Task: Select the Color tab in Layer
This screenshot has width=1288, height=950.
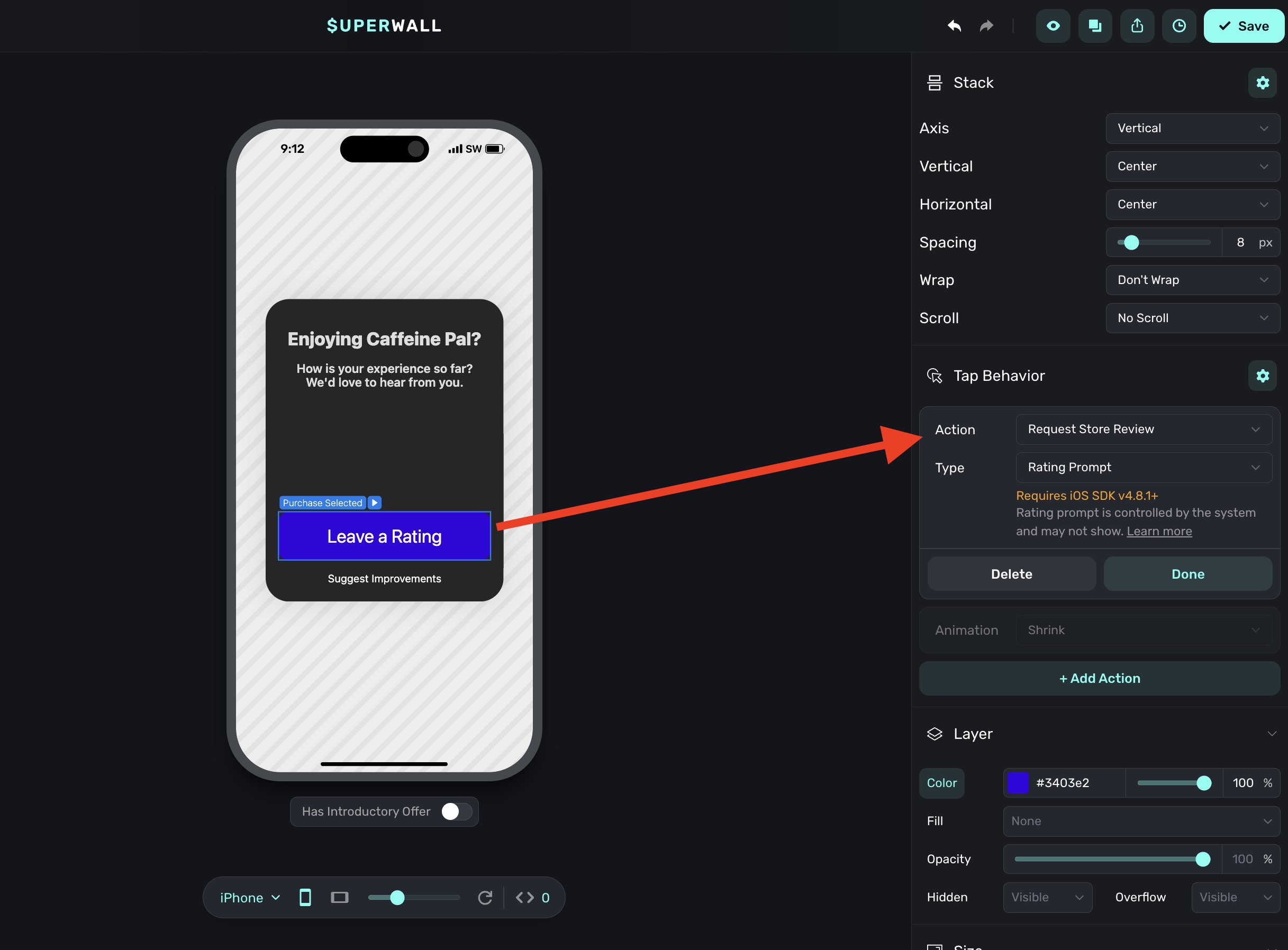Action: coord(941,783)
